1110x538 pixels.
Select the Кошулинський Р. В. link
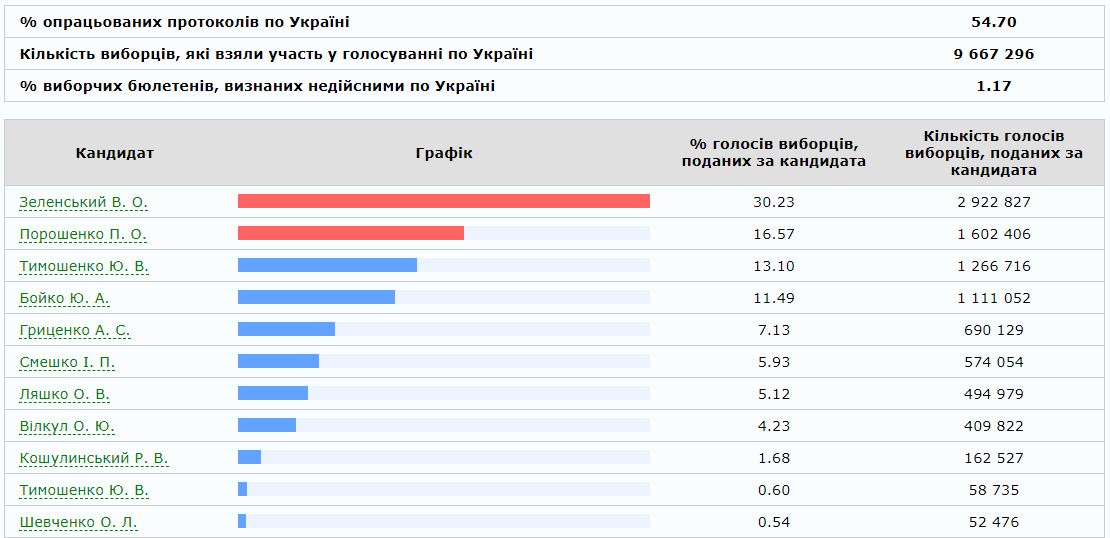click(94, 458)
